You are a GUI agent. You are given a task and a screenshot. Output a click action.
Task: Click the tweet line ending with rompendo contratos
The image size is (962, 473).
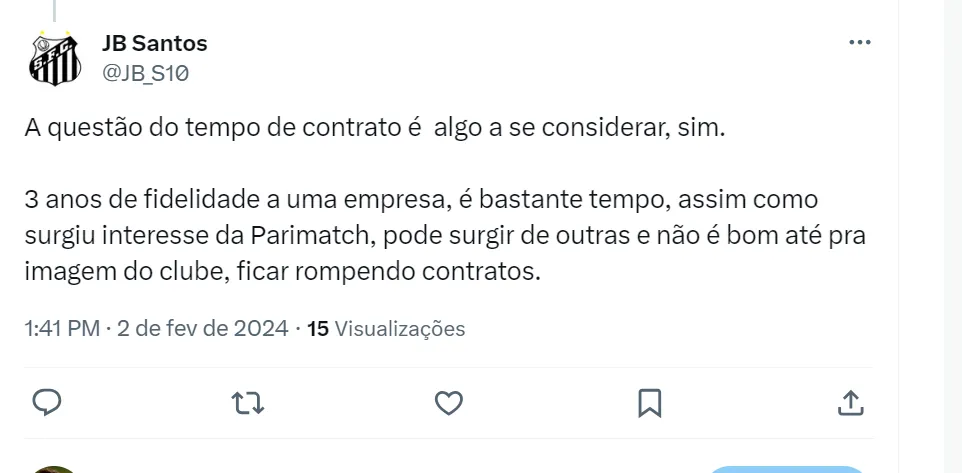point(283,271)
